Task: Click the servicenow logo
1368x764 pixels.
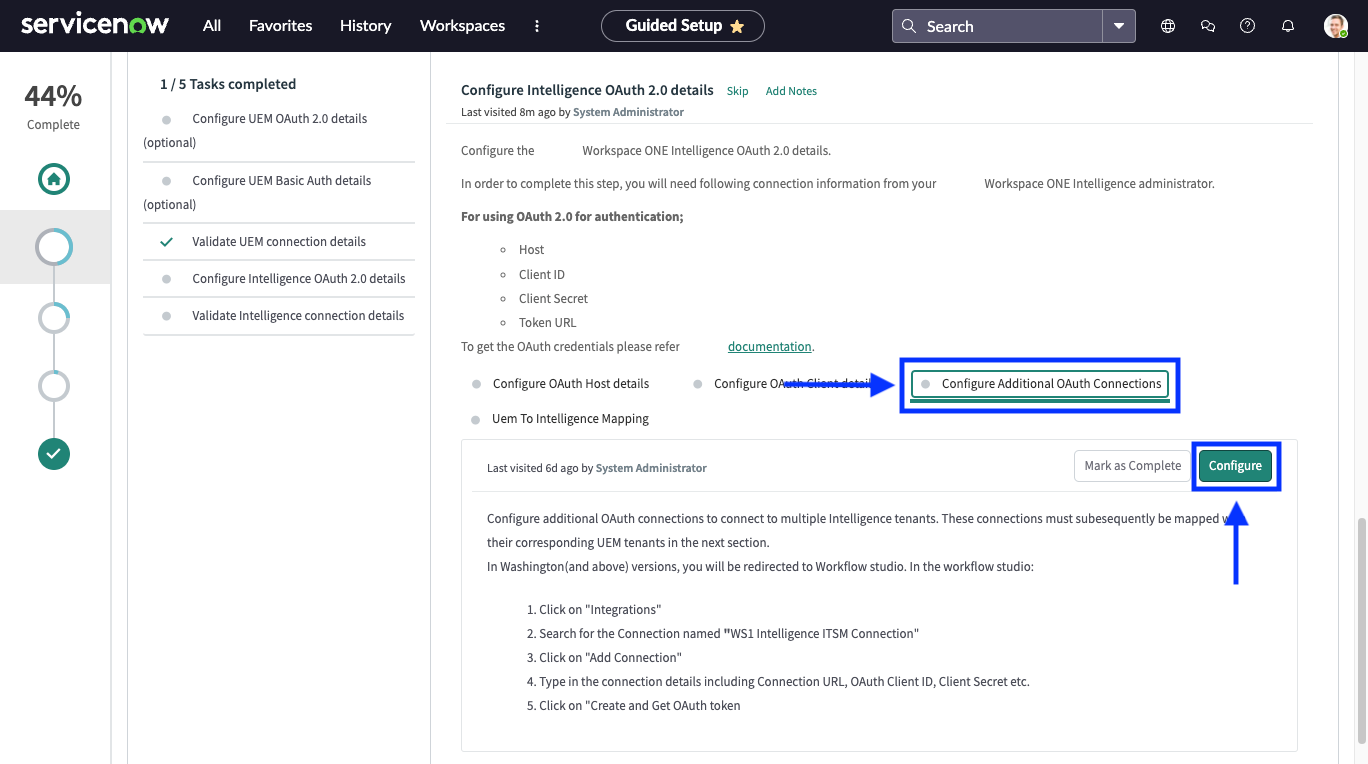Action: pos(95,23)
